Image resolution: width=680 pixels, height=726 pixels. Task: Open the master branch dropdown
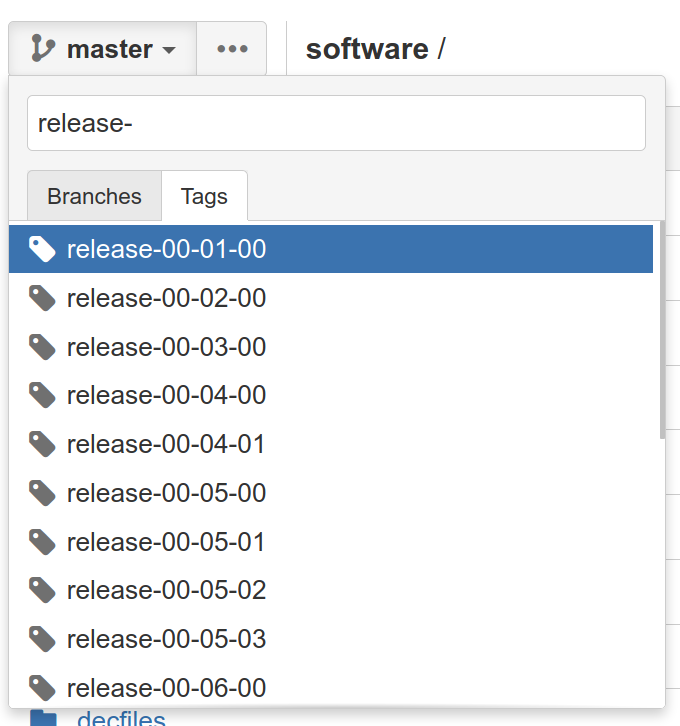pyautogui.click(x=103, y=49)
